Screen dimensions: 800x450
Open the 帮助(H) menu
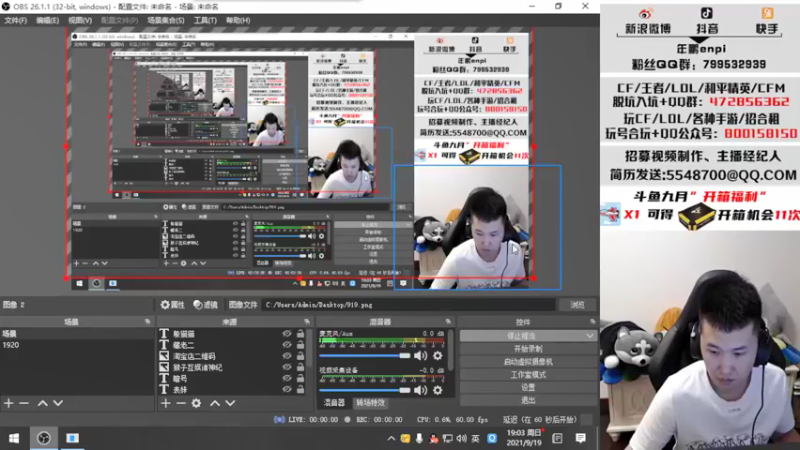click(238, 20)
